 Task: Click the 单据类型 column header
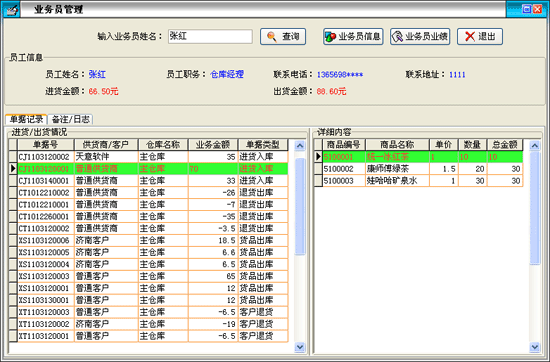click(x=263, y=145)
